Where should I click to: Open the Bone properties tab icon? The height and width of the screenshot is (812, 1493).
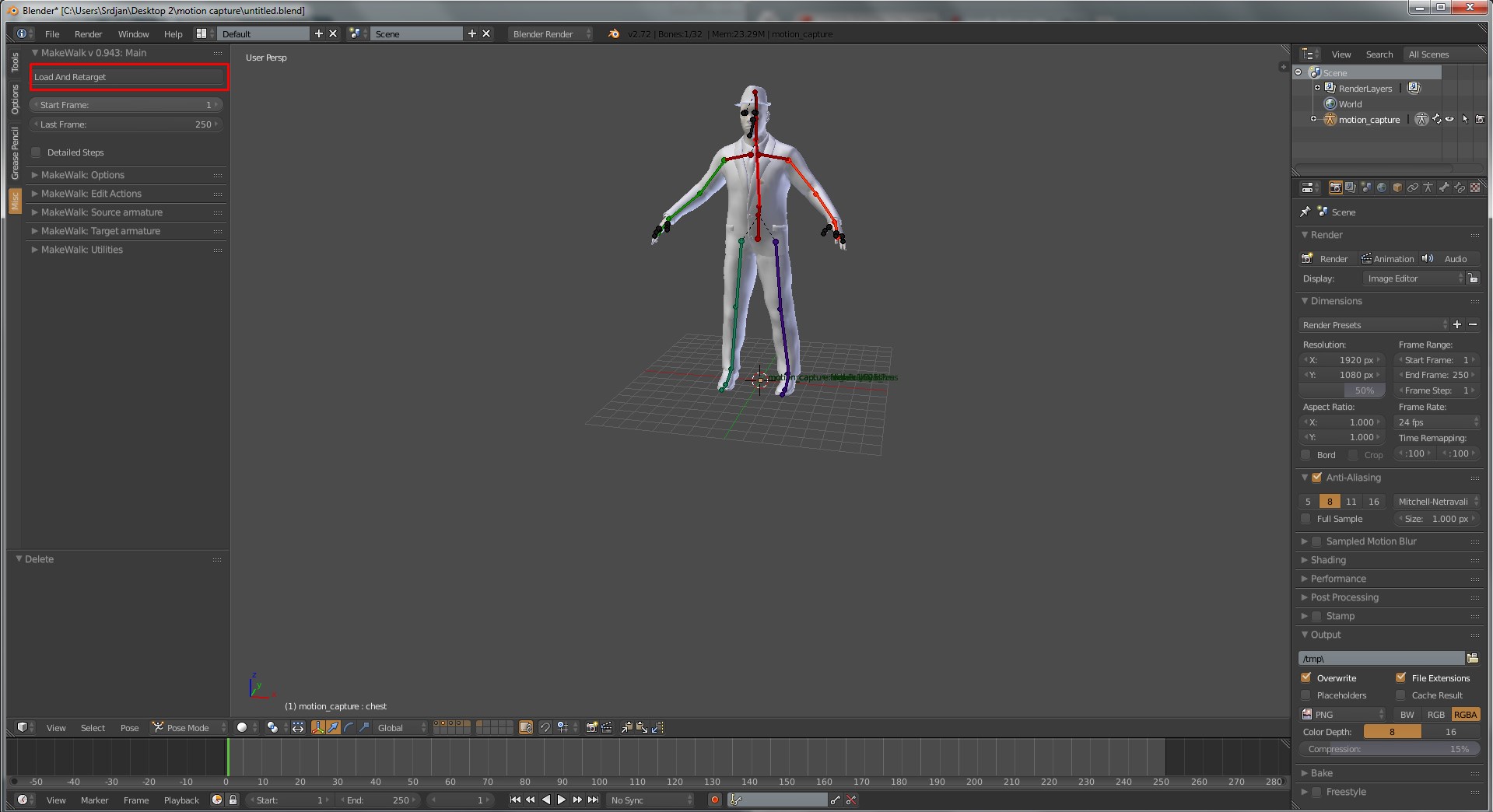pos(1443,187)
